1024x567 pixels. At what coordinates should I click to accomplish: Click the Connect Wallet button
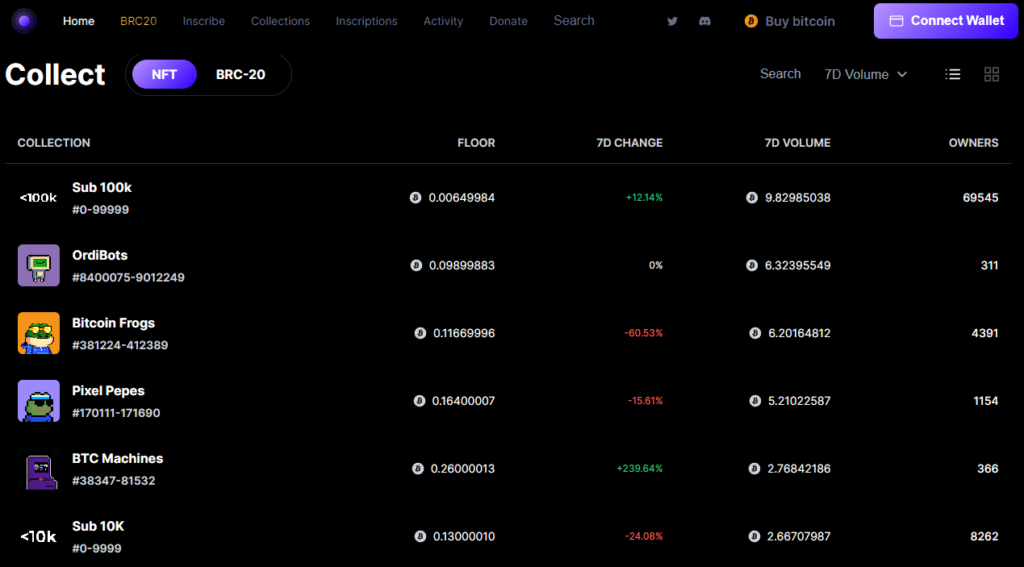pyautogui.click(x=946, y=21)
